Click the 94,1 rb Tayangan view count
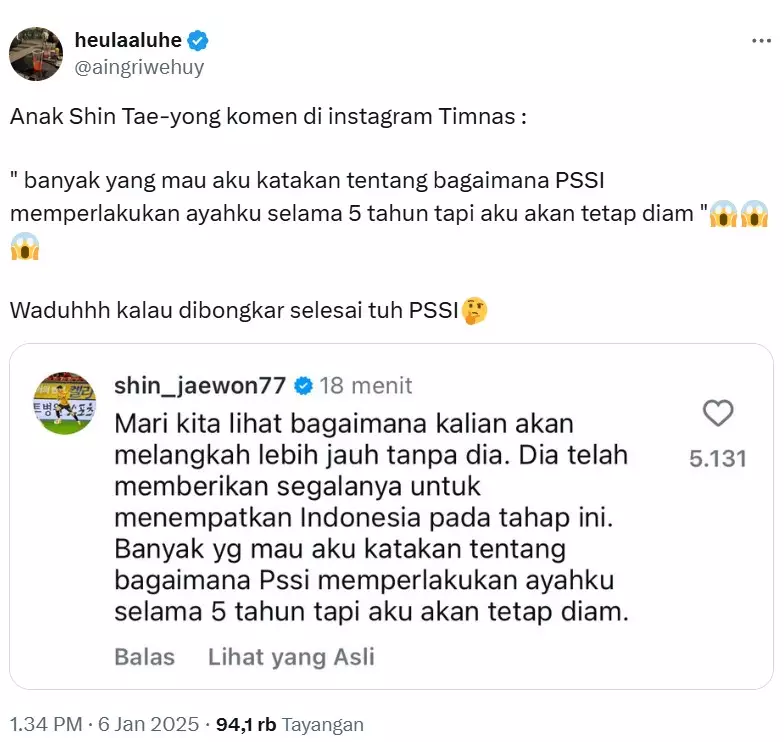Viewport: 784px width, 742px height. tap(290, 724)
